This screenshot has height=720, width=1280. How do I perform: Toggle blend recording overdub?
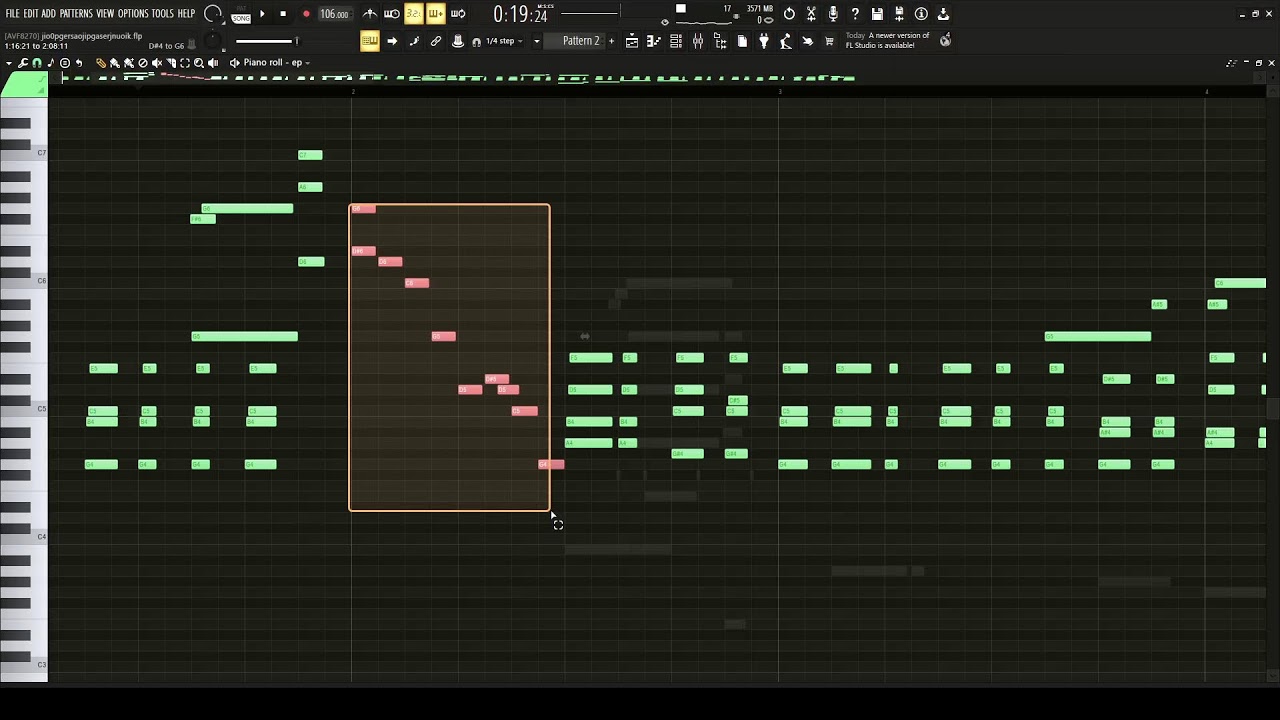(x=435, y=14)
